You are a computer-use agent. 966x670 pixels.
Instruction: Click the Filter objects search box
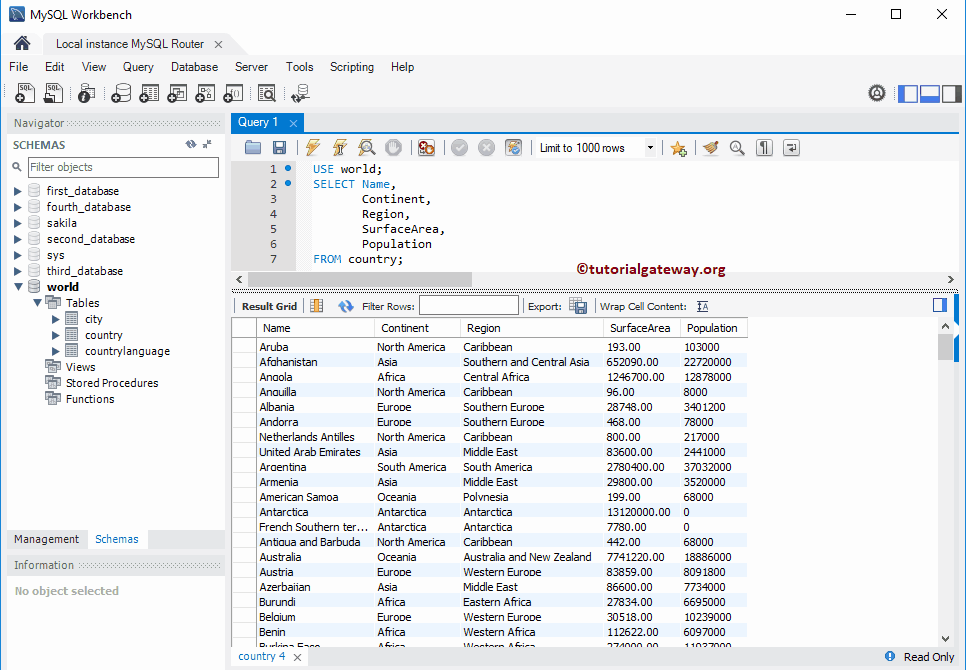[122, 167]
